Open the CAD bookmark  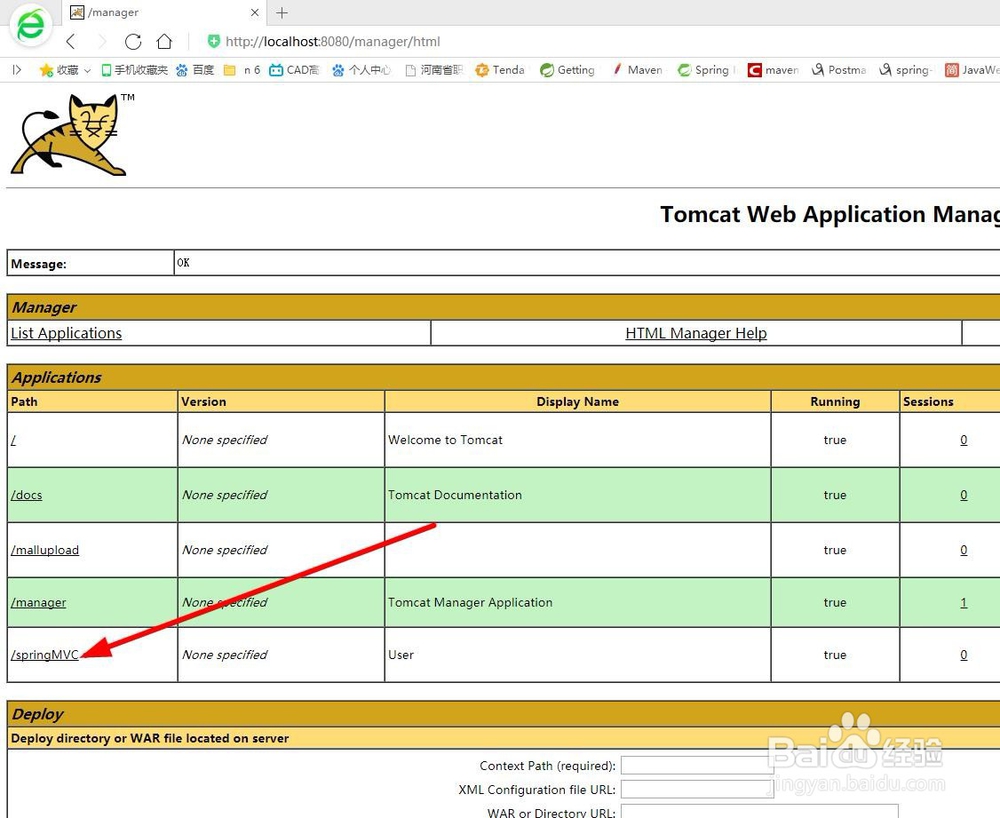point(294,69)
